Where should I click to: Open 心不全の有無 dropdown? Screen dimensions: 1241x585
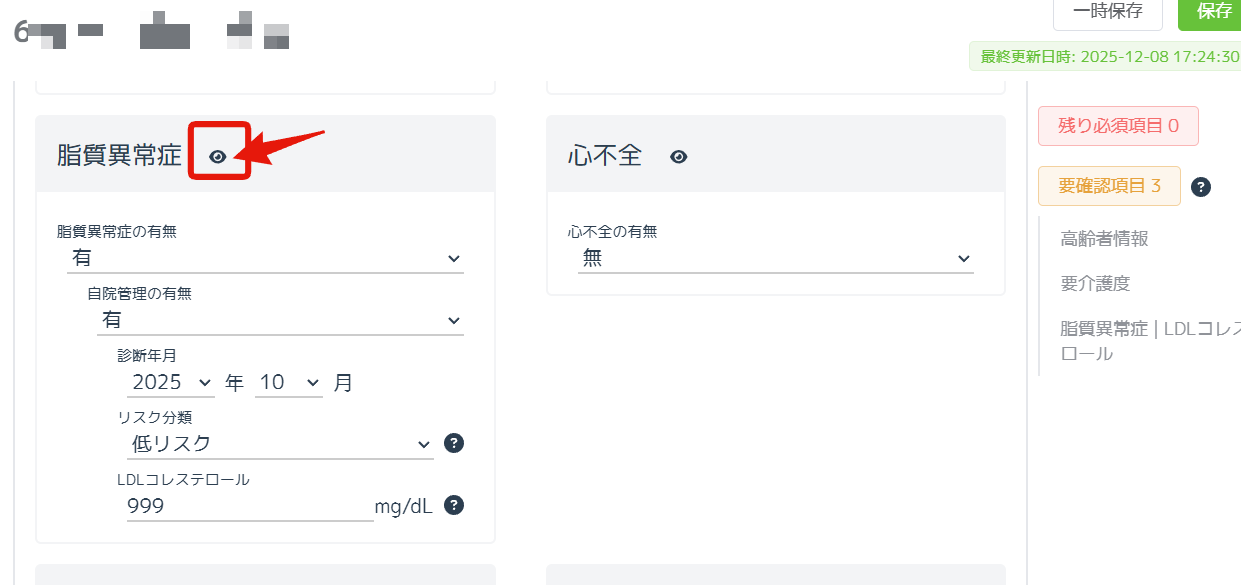click(x=775, y=258)
